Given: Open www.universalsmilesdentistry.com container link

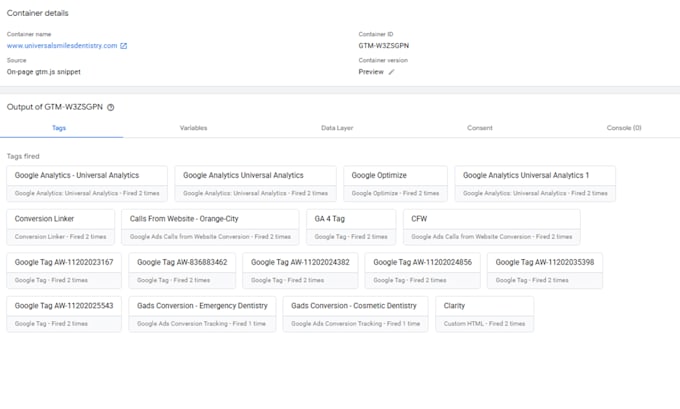Looking at the screenshot, I should [62, 46].
